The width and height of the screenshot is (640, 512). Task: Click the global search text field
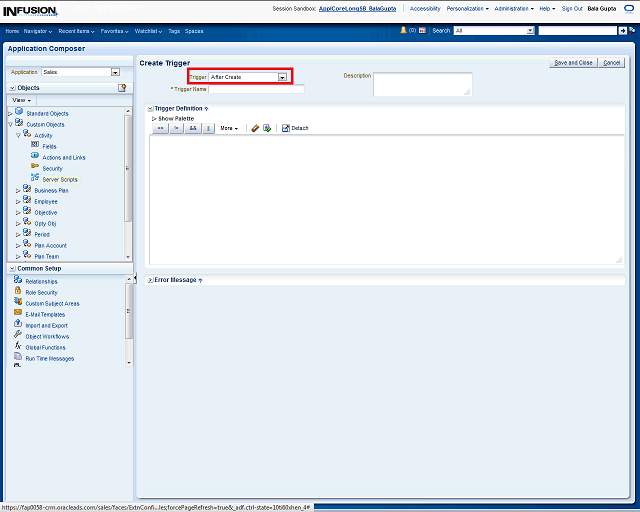pos(578,31)
